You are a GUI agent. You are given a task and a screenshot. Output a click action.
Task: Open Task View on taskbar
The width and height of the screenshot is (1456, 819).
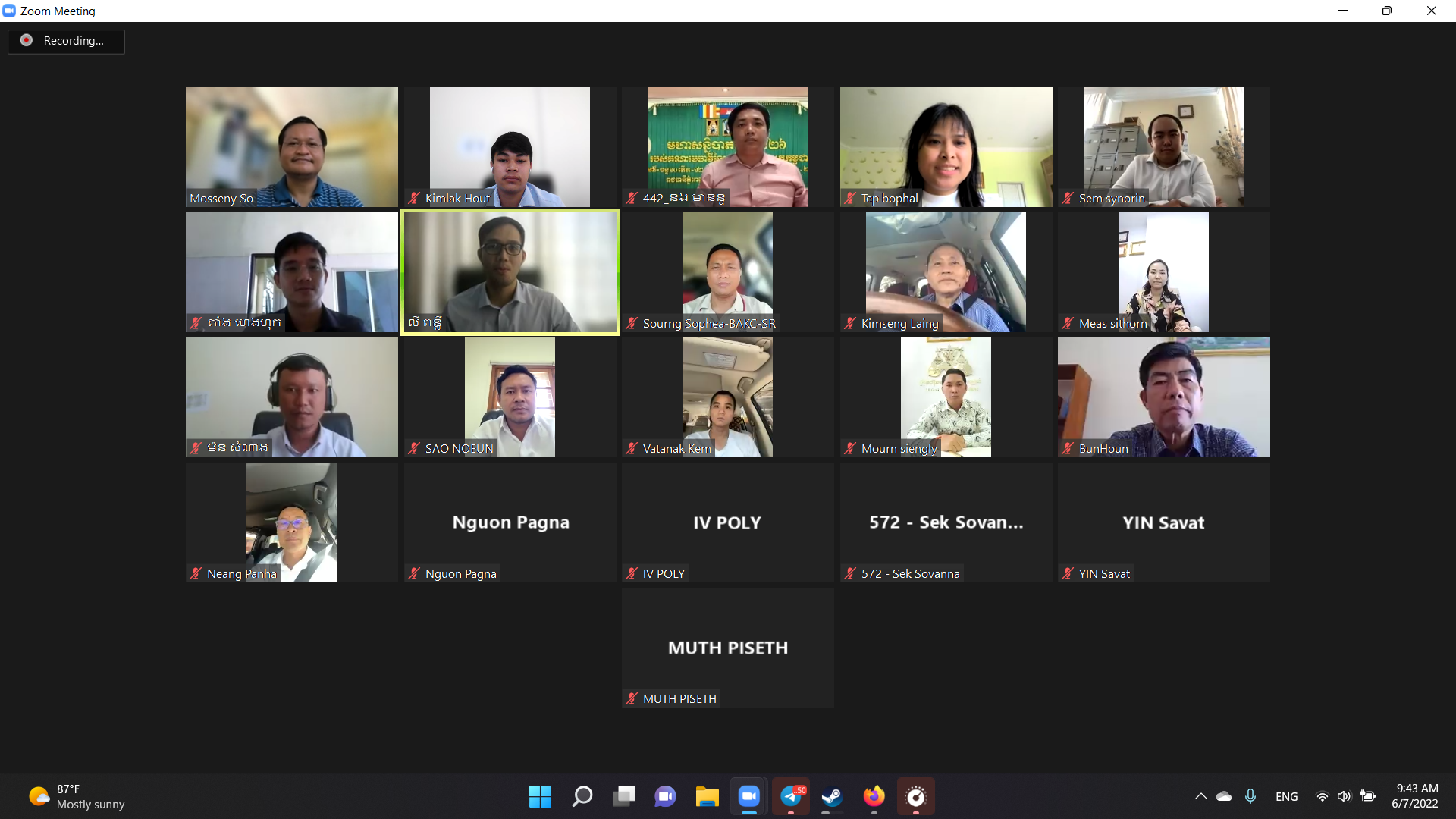click(623, 796)
